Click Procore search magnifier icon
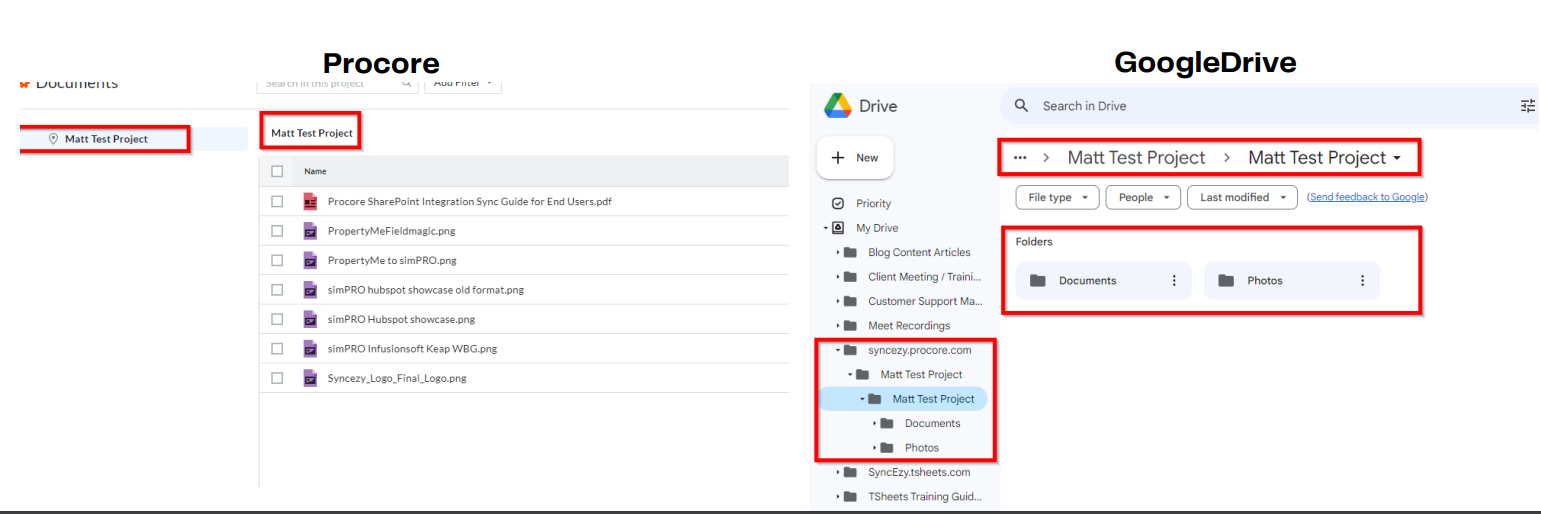The width and height of the screenshot is (1541, 514). [x=407, y=84]
